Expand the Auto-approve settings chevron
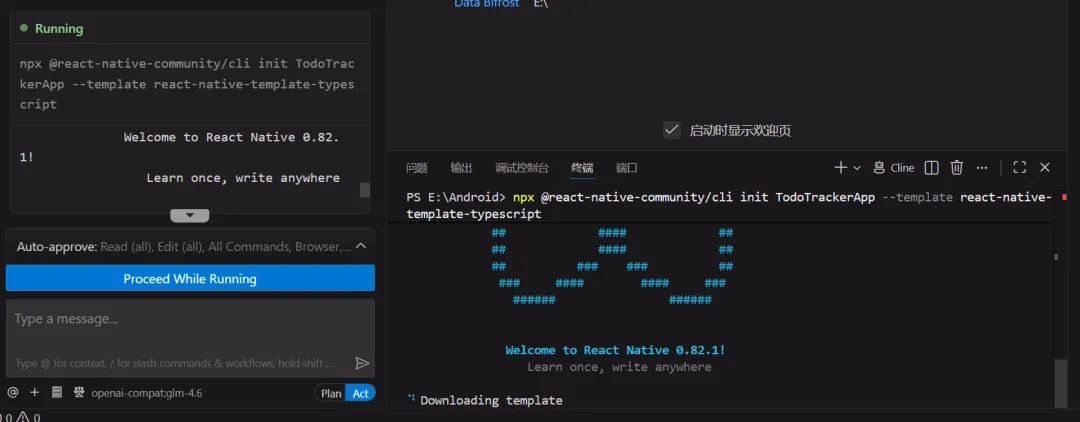Image resolution: width=1080 pixels, height=422 pixels. coord(361,246)
